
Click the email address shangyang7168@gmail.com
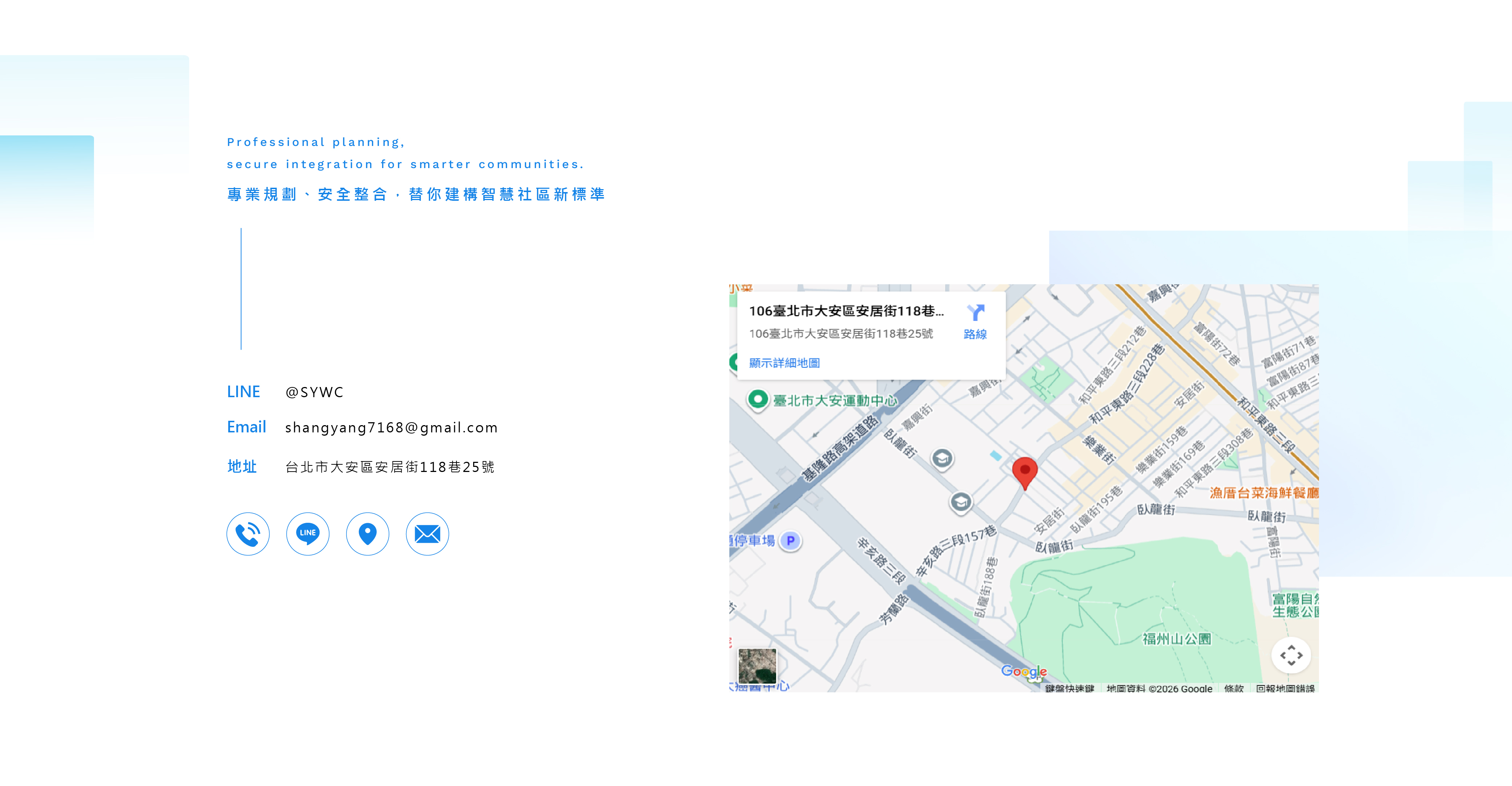(391, 428)
